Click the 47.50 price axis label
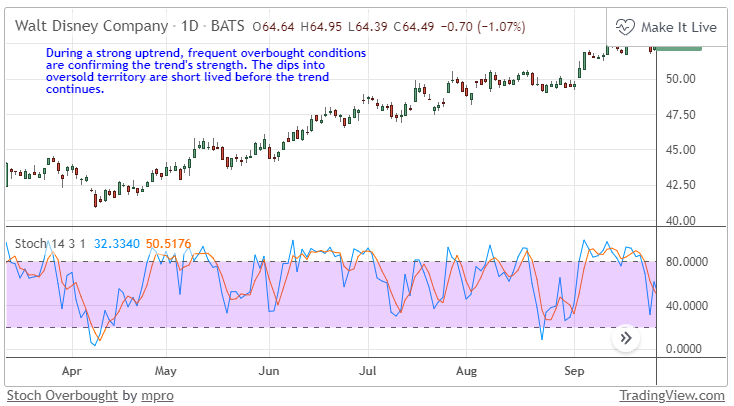 681,115
